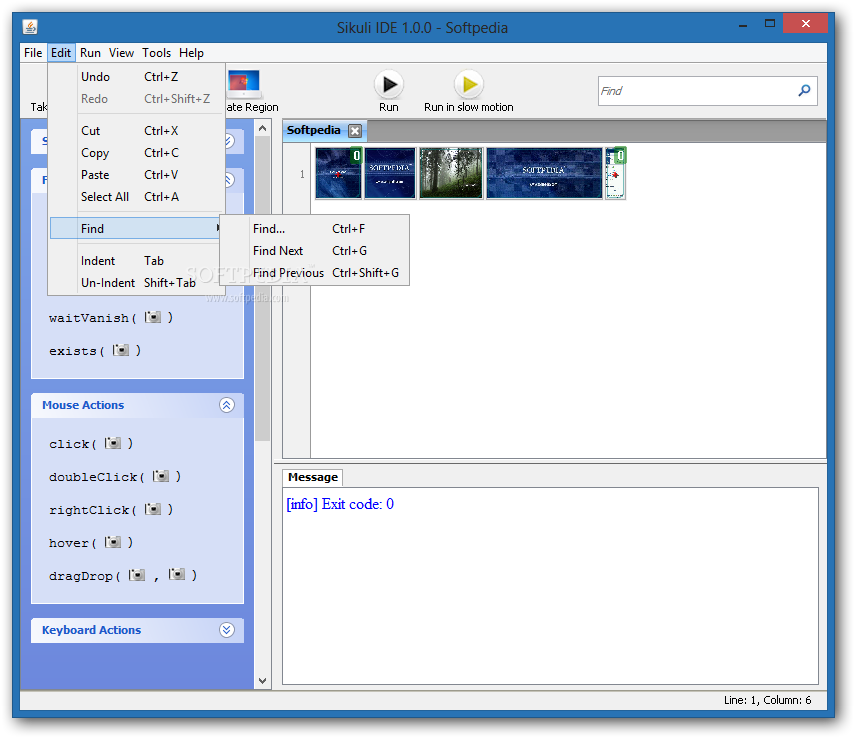Expand the Keyboard Actions panel
Screen dimensions: 855x738
227,630
